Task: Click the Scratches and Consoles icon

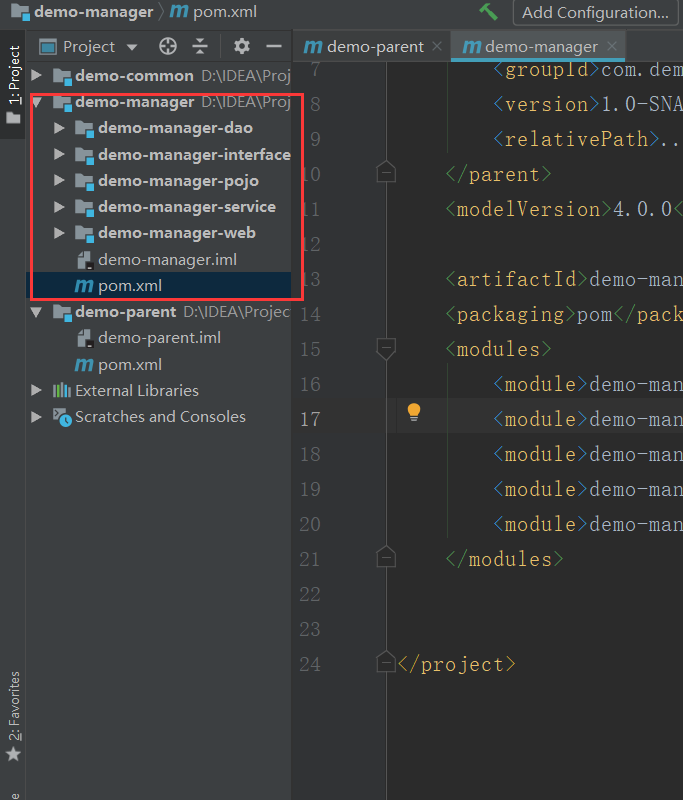Action: pos(62,417)
